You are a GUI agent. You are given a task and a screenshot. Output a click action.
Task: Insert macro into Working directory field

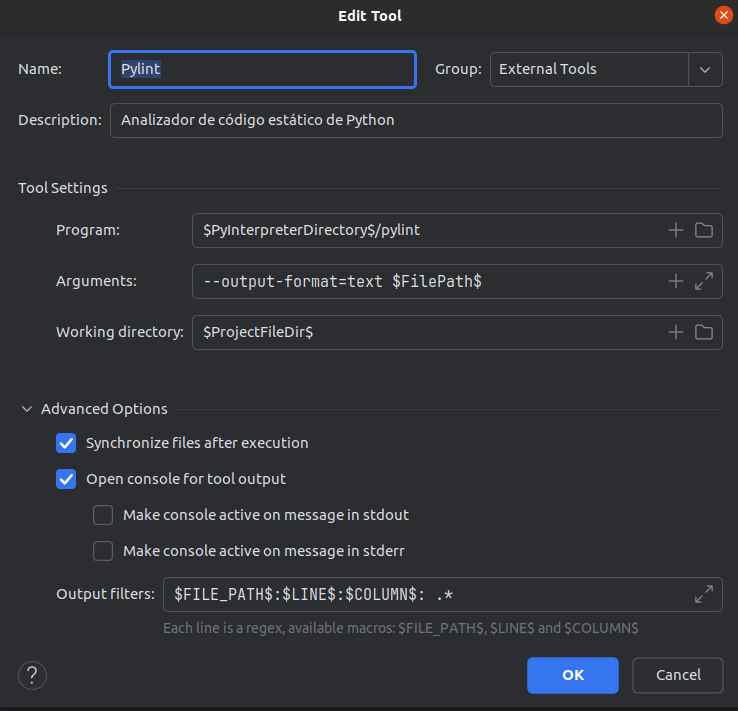[x=675, y=332]
